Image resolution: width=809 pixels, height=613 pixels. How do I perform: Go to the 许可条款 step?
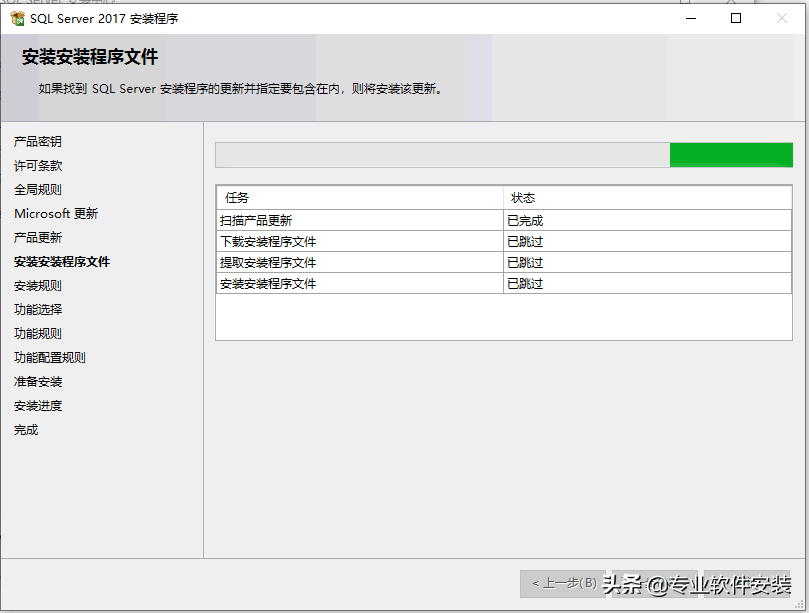(x=38, y=166)
